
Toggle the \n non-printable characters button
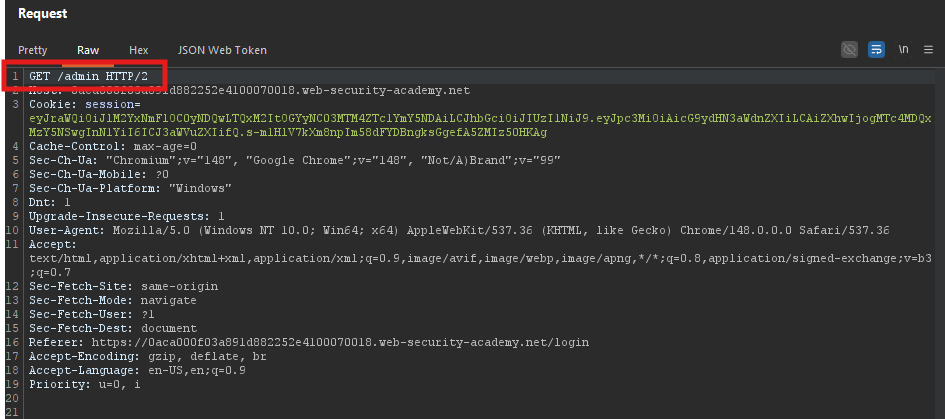click(x=903, y=49)
